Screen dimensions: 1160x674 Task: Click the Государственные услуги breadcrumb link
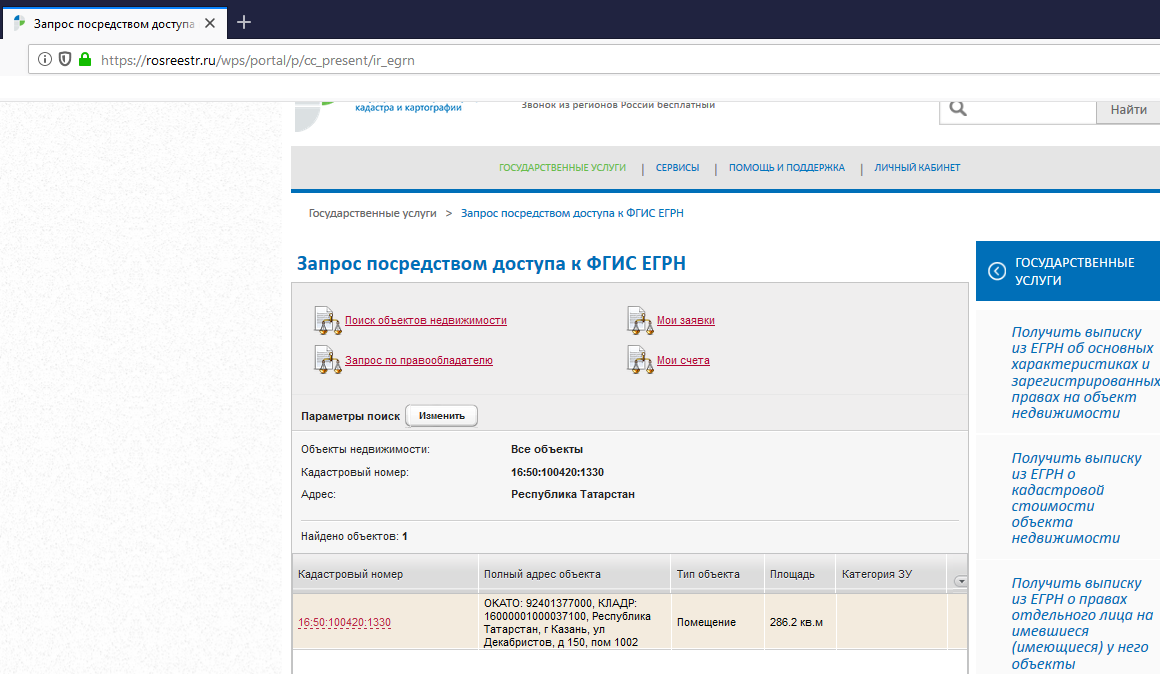click(372, 213)
